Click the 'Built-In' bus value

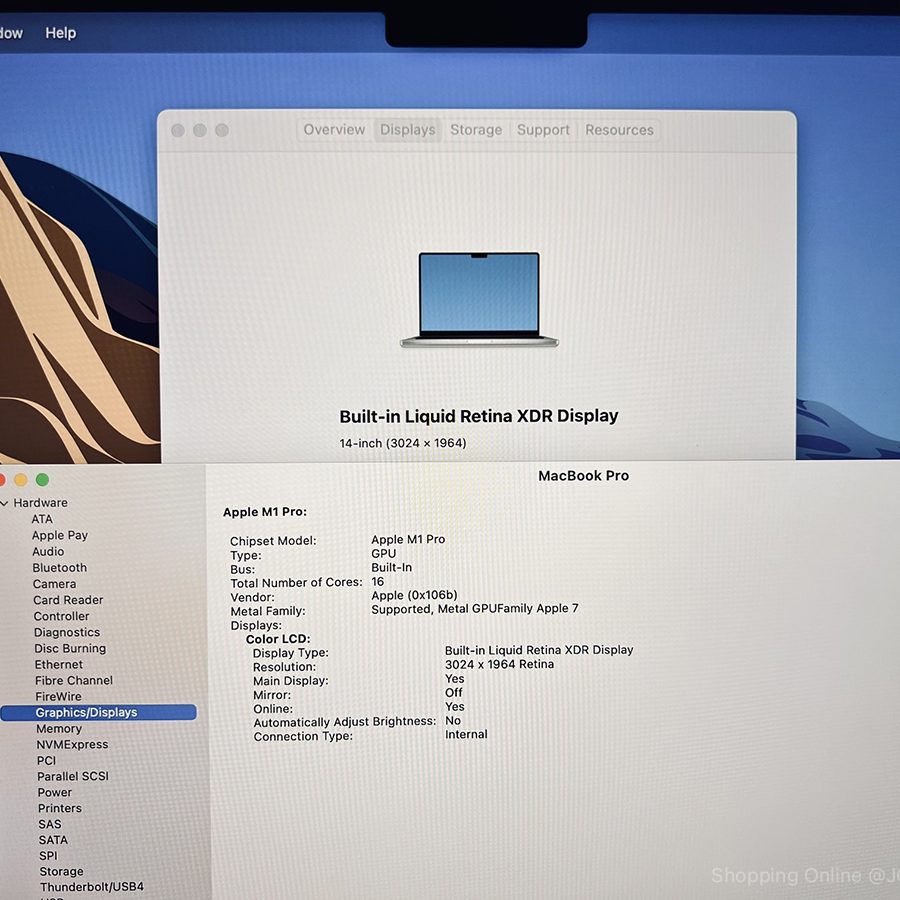click(391, 567)
